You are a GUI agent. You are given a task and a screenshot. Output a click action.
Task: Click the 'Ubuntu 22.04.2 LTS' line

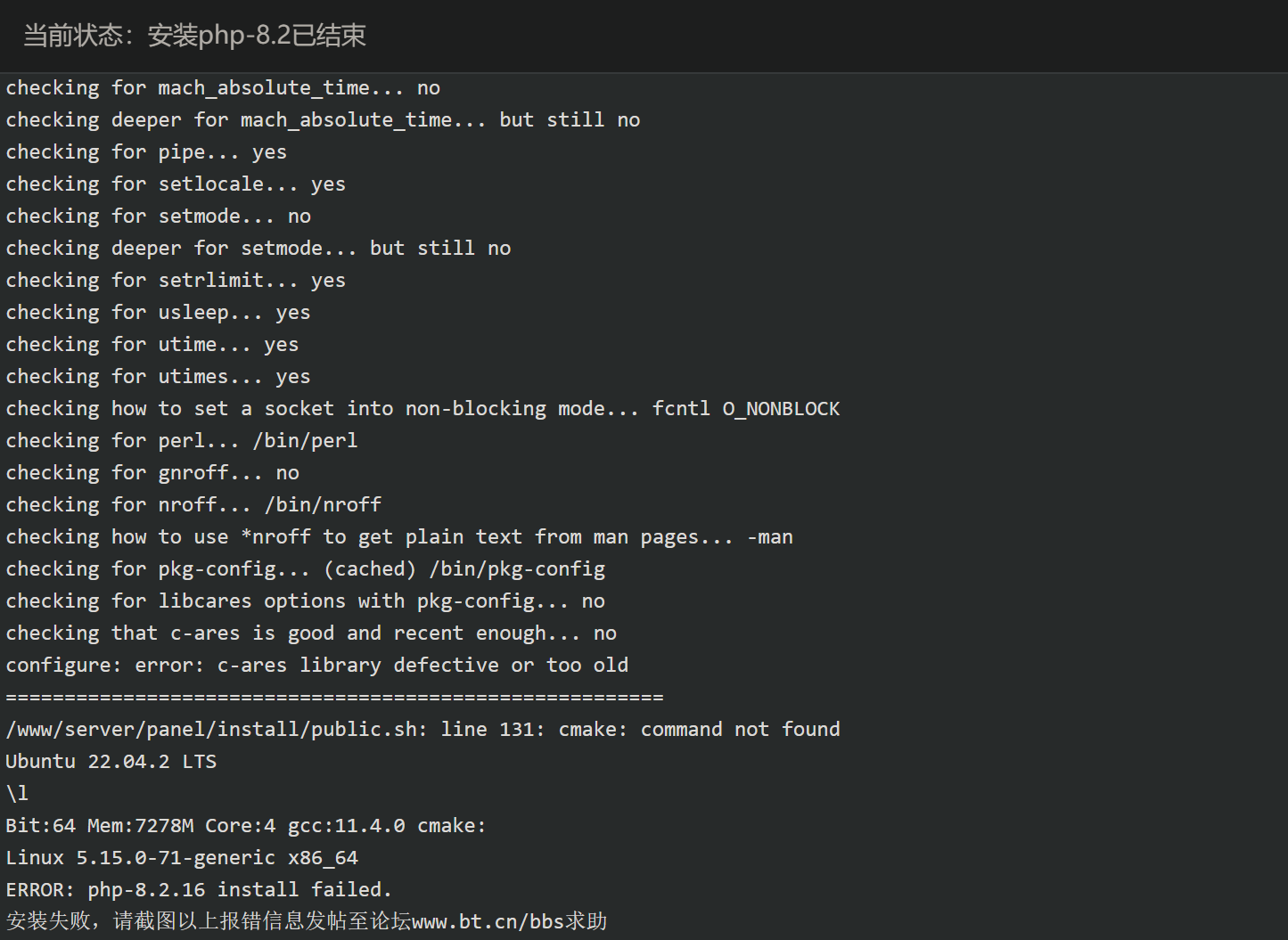point(111,762)
